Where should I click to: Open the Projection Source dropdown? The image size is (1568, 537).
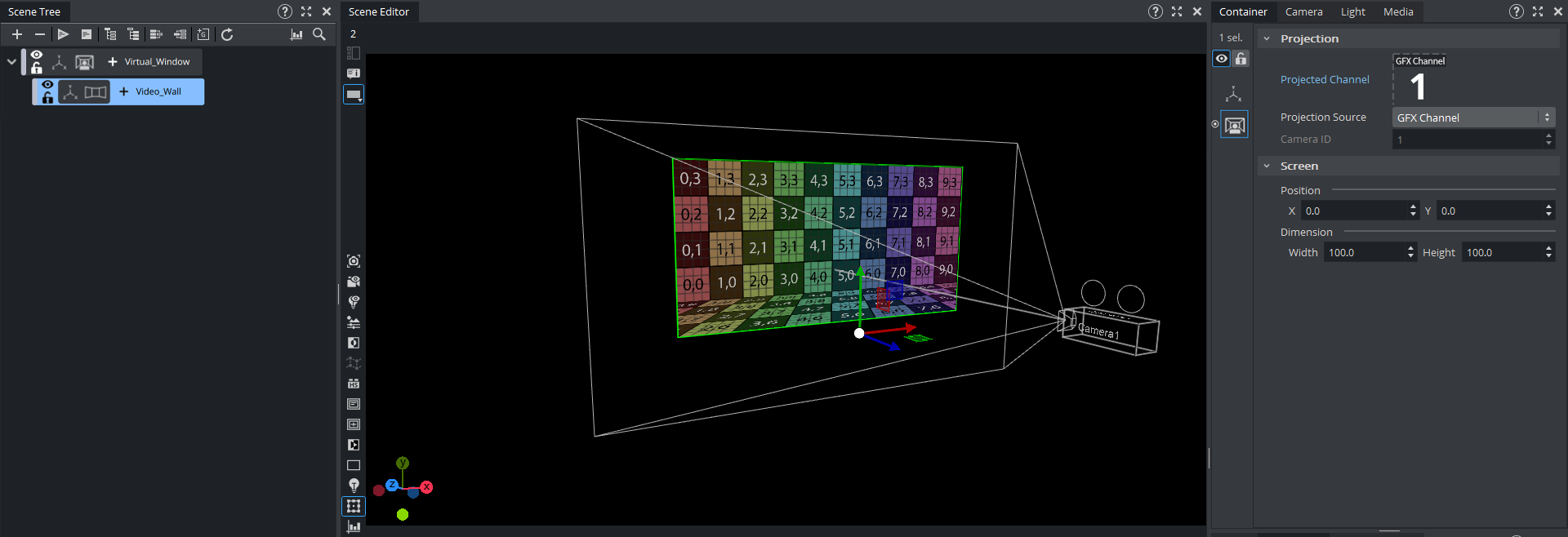[1472, 118]
